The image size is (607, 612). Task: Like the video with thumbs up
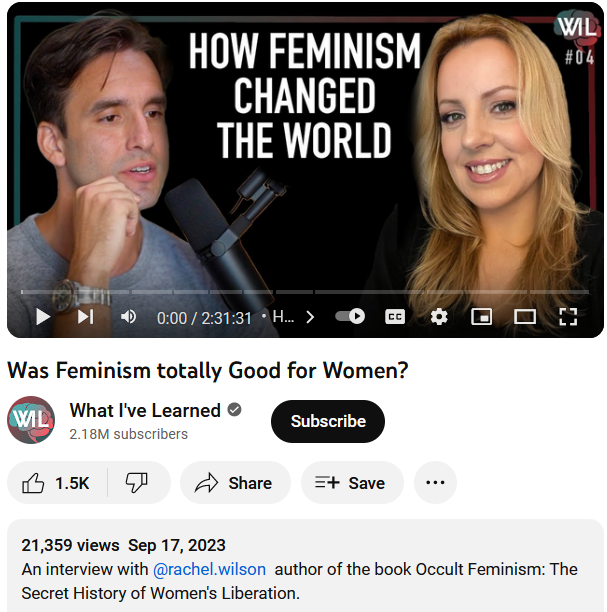57,483
